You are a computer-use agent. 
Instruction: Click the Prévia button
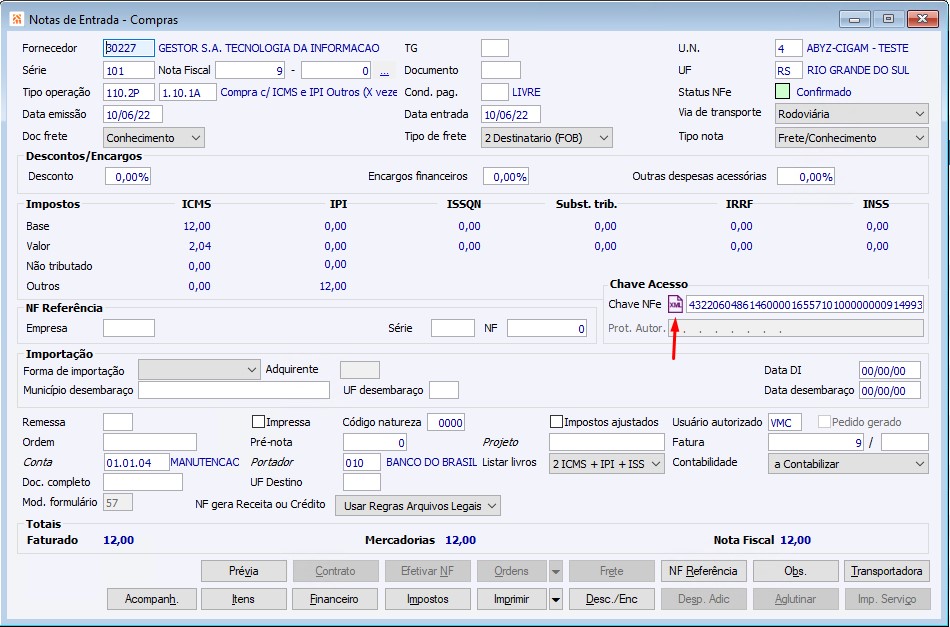tap(244, 571)
